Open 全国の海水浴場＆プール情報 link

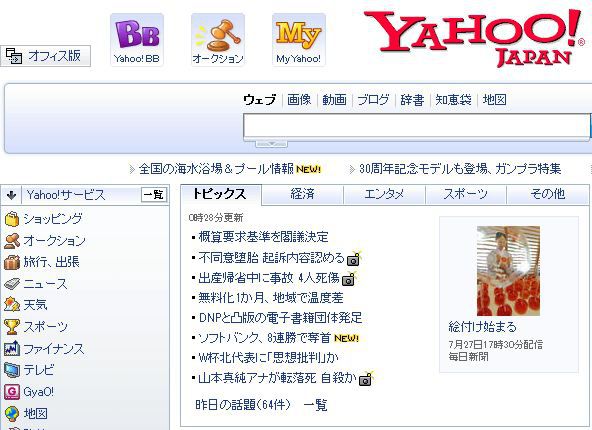[216, 169]
